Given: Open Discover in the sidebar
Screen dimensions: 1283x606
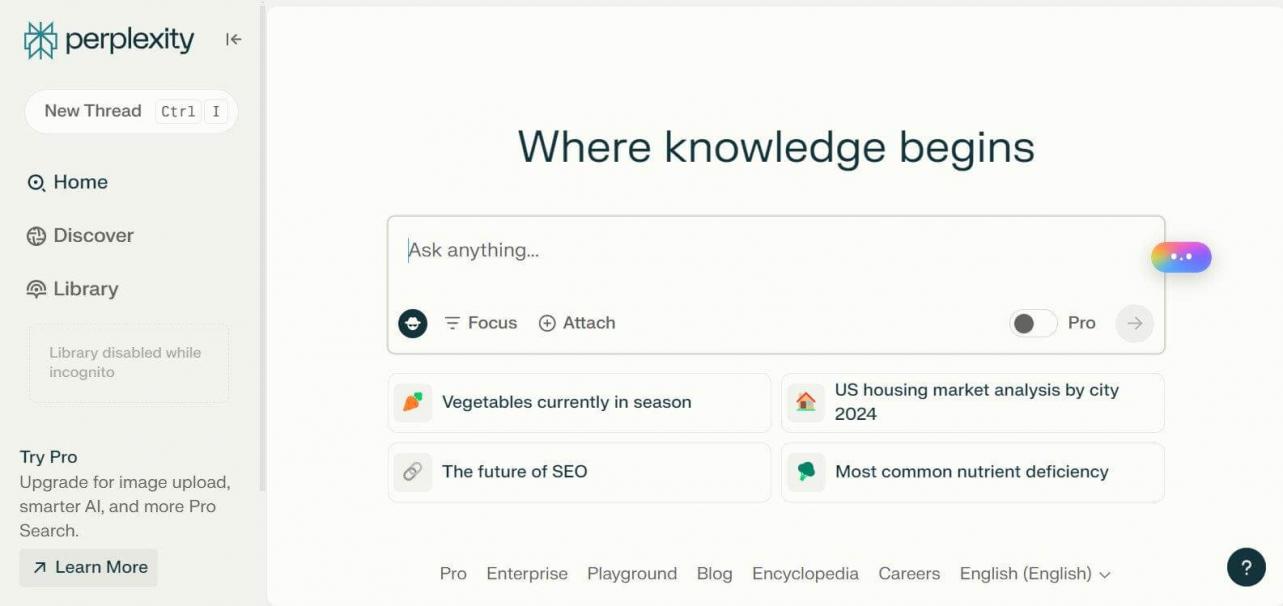Looking at the screenshot, I should (x=80, y=236).
